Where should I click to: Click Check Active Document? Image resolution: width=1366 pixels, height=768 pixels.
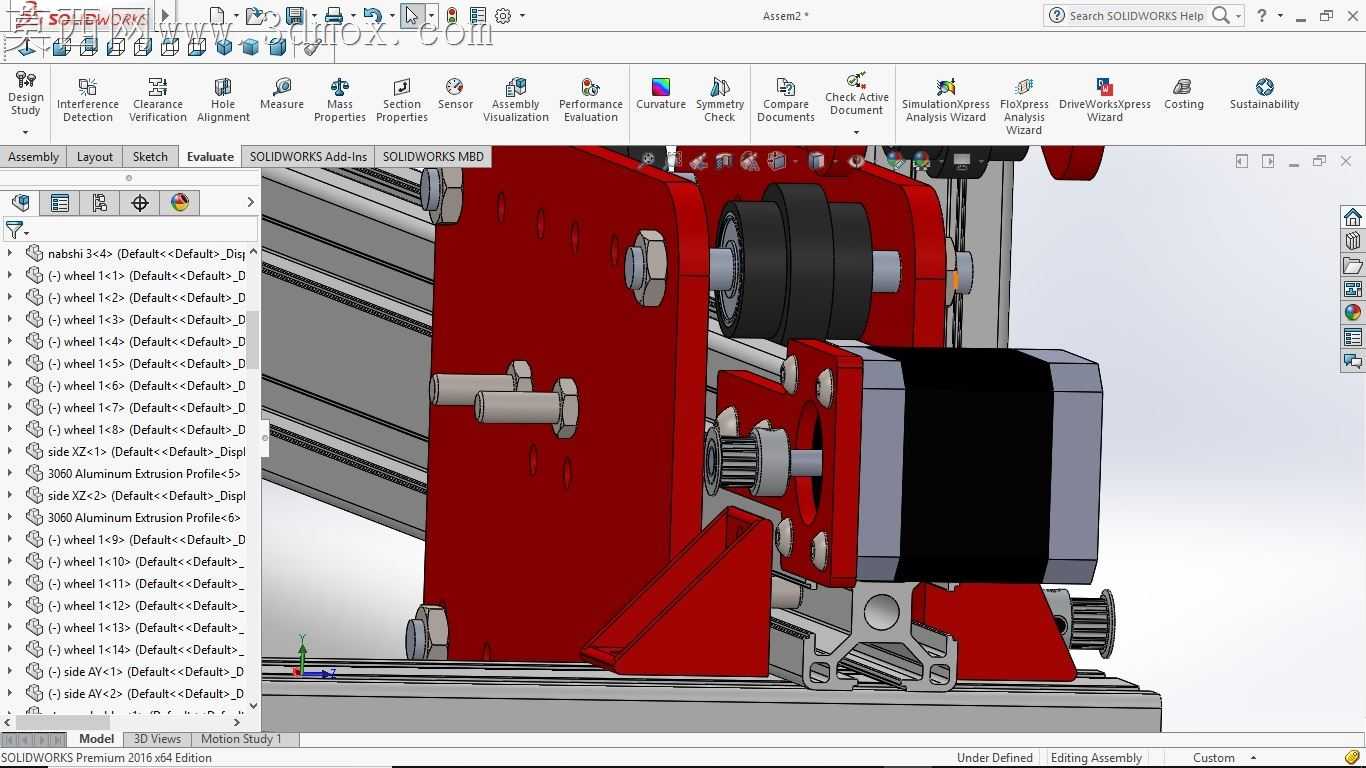[857, 93]
